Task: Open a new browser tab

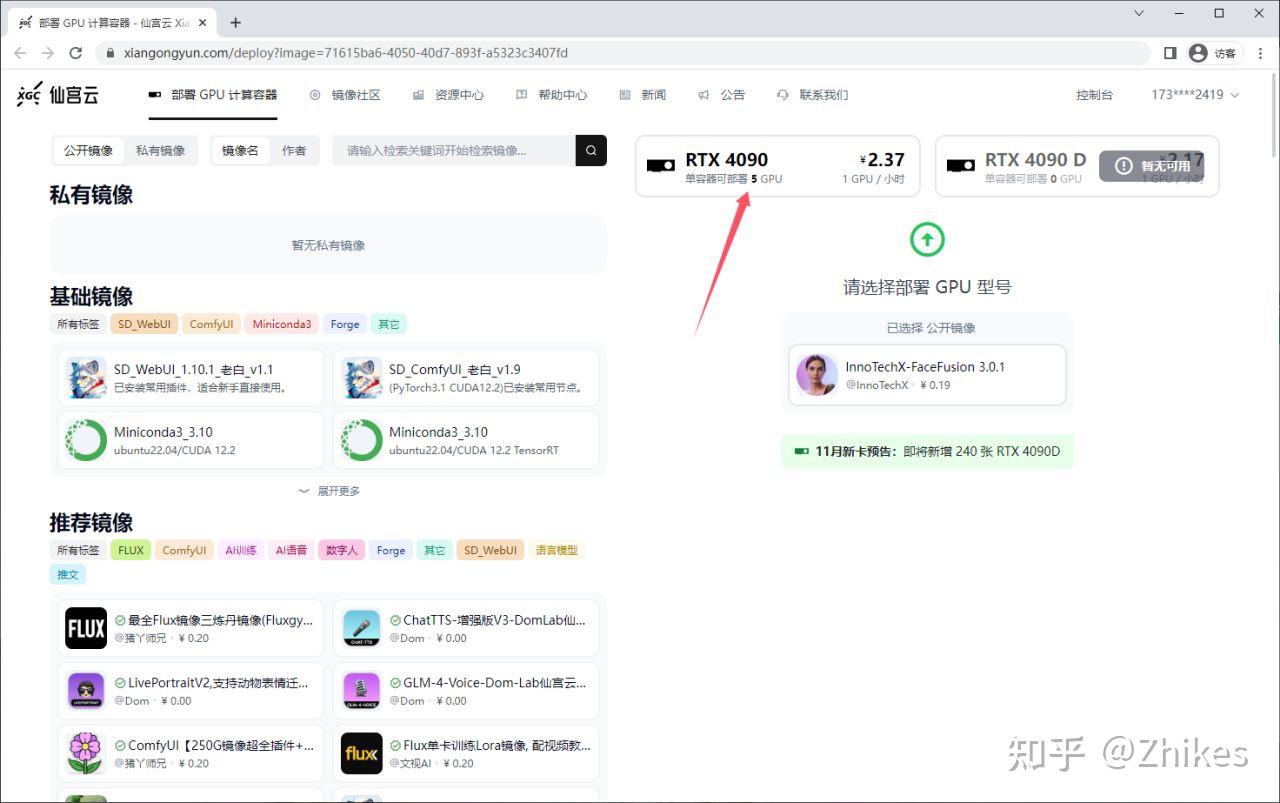Action: (235, 22)
